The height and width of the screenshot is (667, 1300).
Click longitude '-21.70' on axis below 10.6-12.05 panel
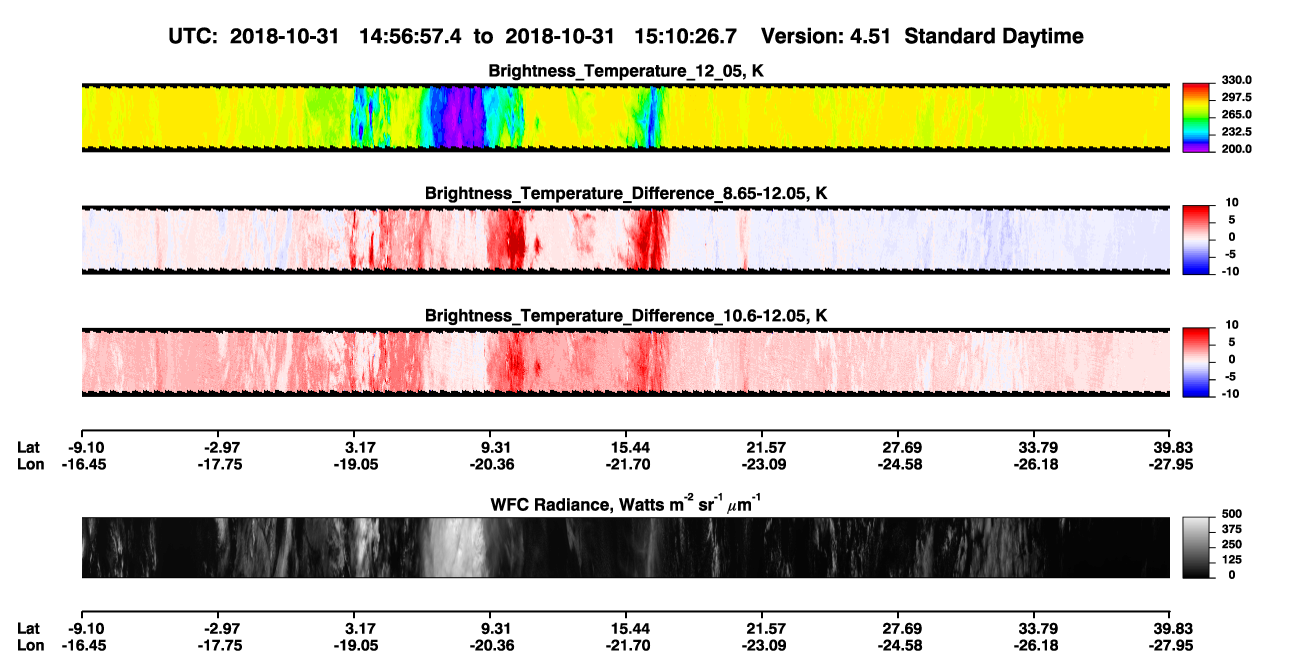[x=629, y=464]
